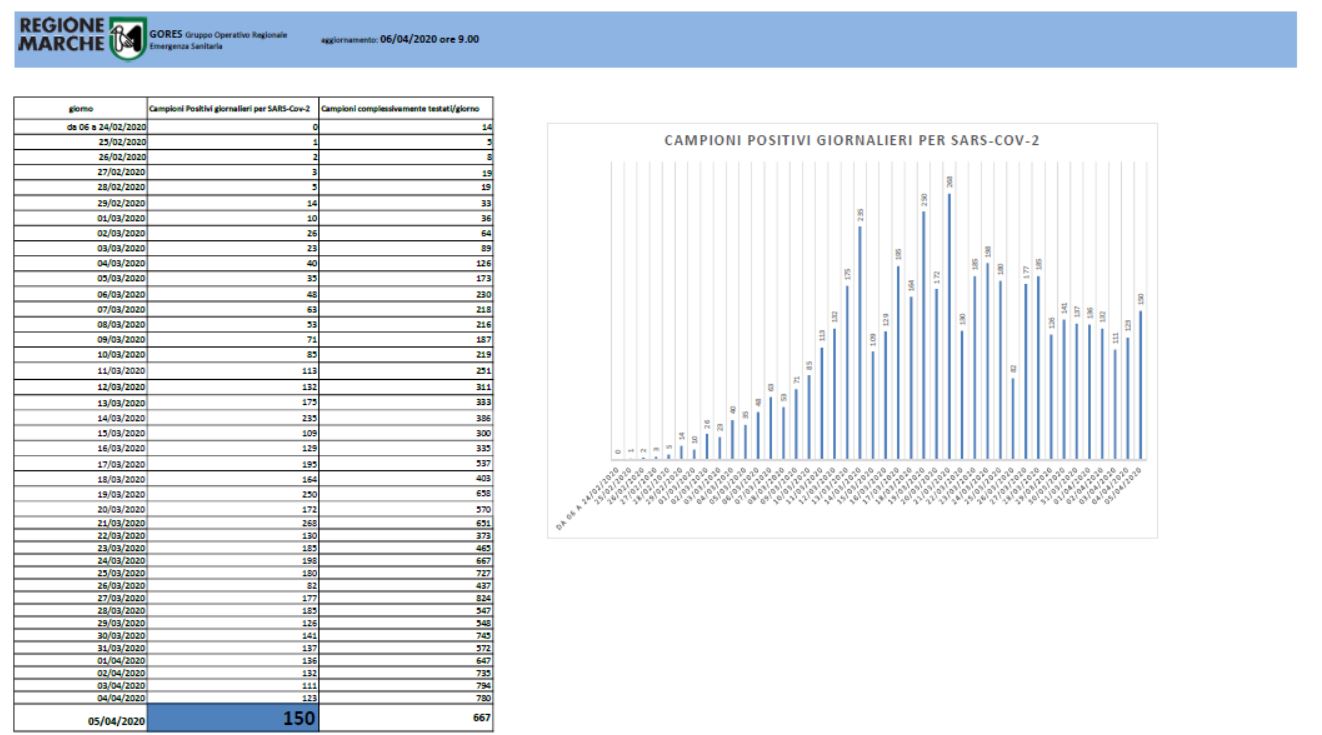Click the aggiornamento 06/04/2020 ore 9.00 text

(x=399, y=40)
